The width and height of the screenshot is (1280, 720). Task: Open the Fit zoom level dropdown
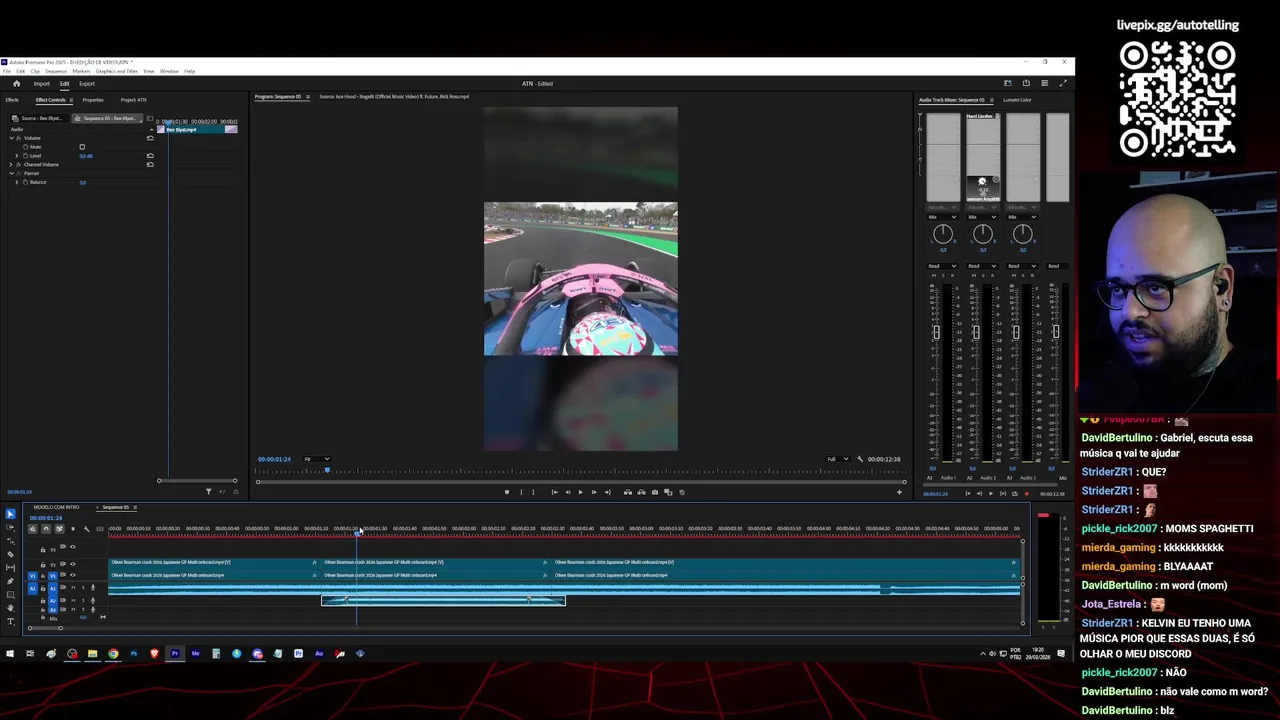316,459
